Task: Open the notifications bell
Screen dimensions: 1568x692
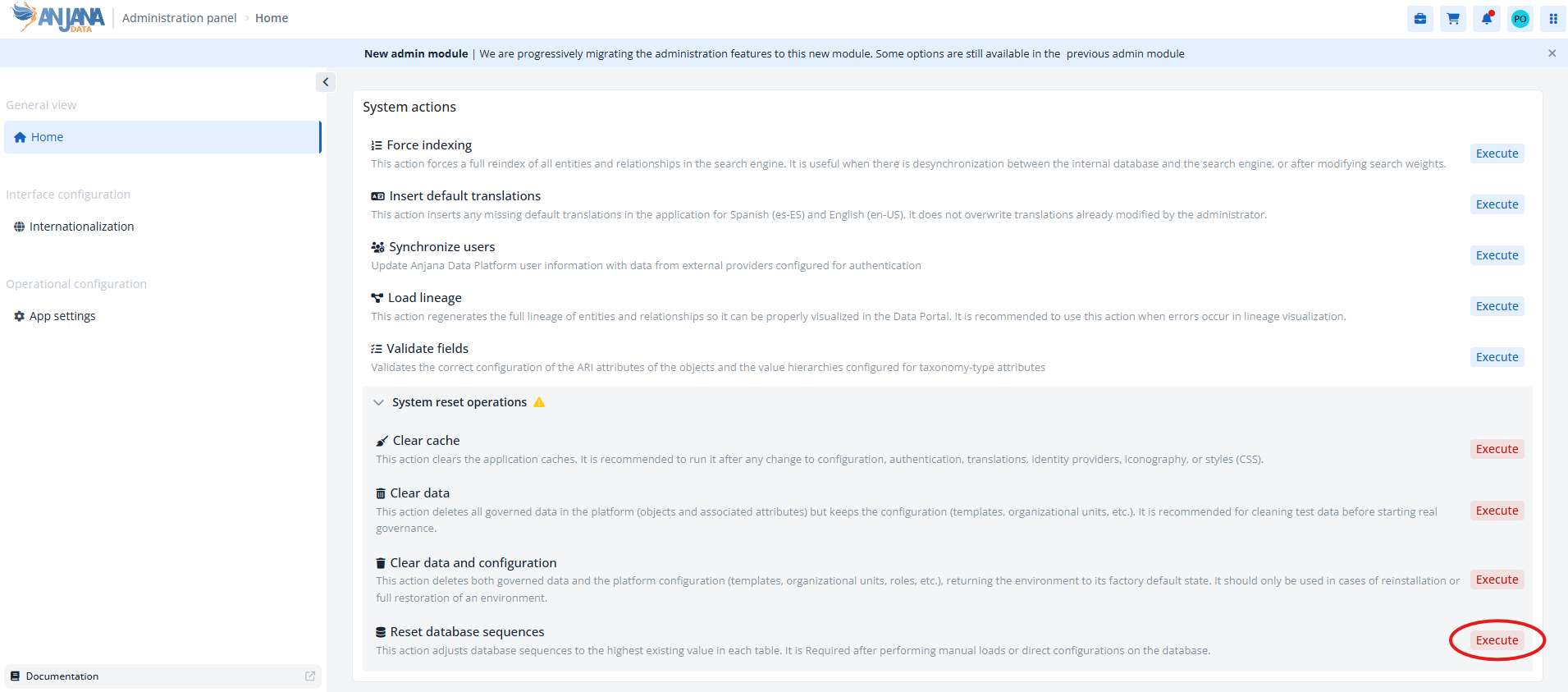Action: 1487,19
